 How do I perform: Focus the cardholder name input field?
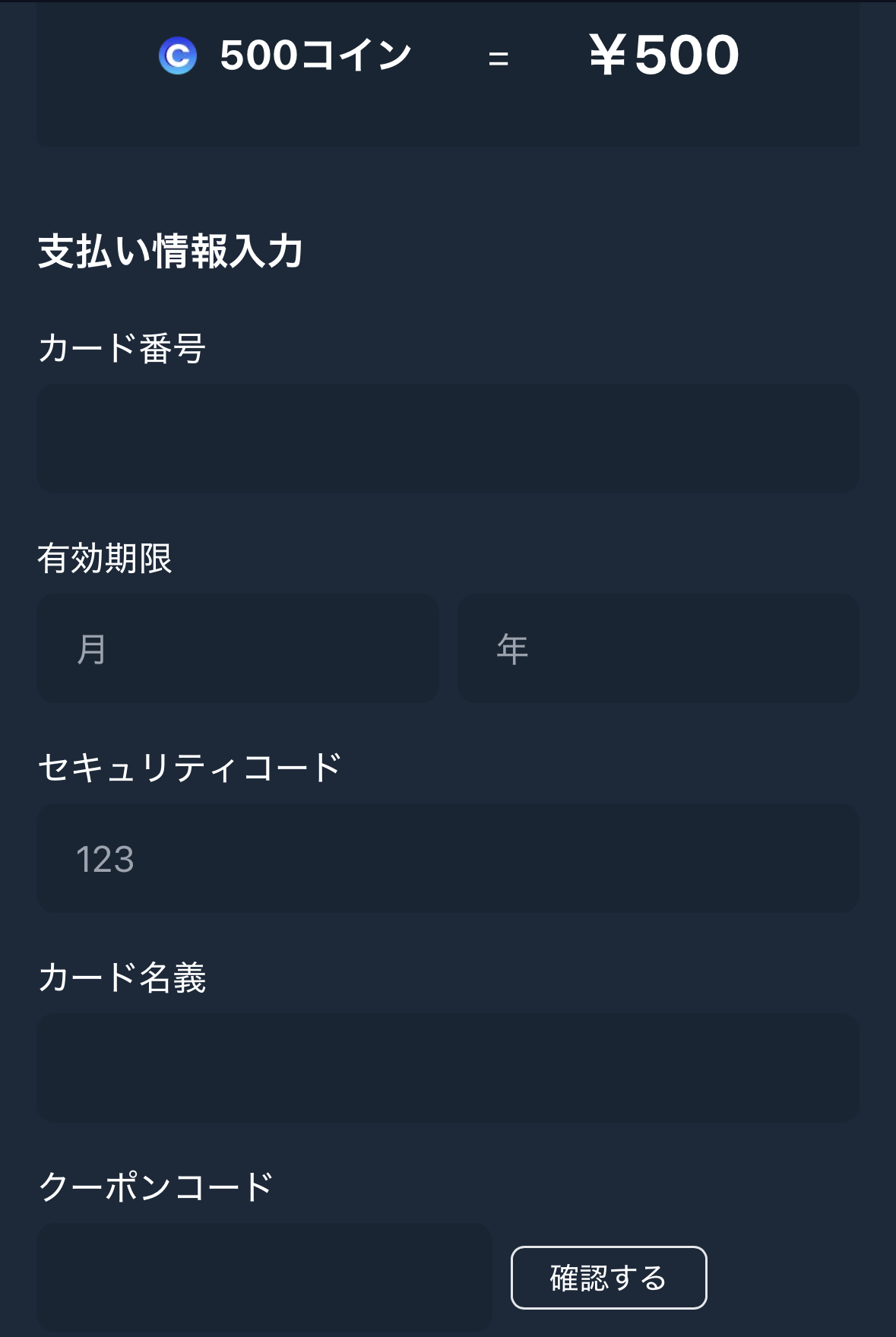tap(448, 1068)
